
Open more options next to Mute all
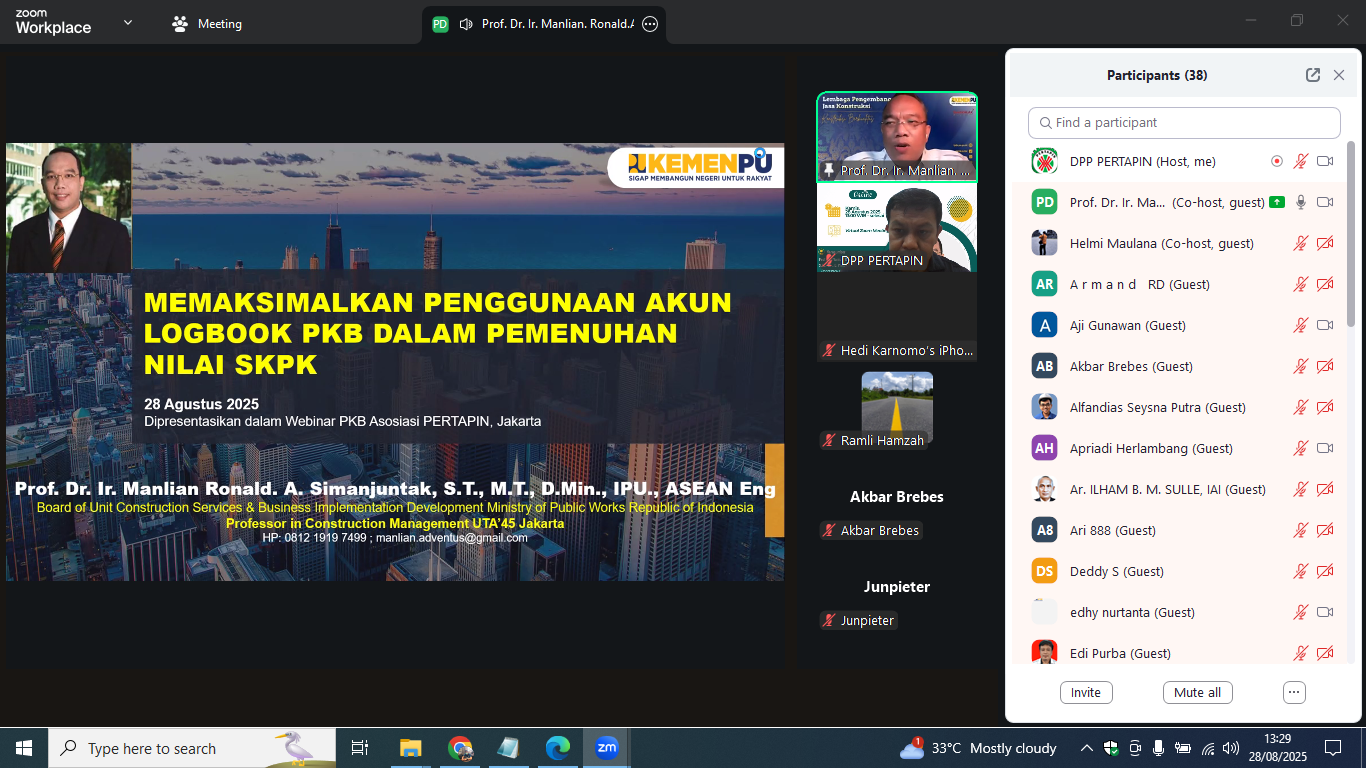pyautogui.click(x=1294, y=692)
